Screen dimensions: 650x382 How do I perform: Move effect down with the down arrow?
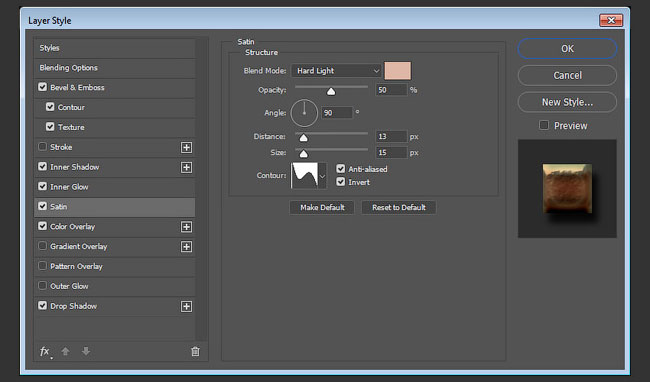tap(86, 351)
